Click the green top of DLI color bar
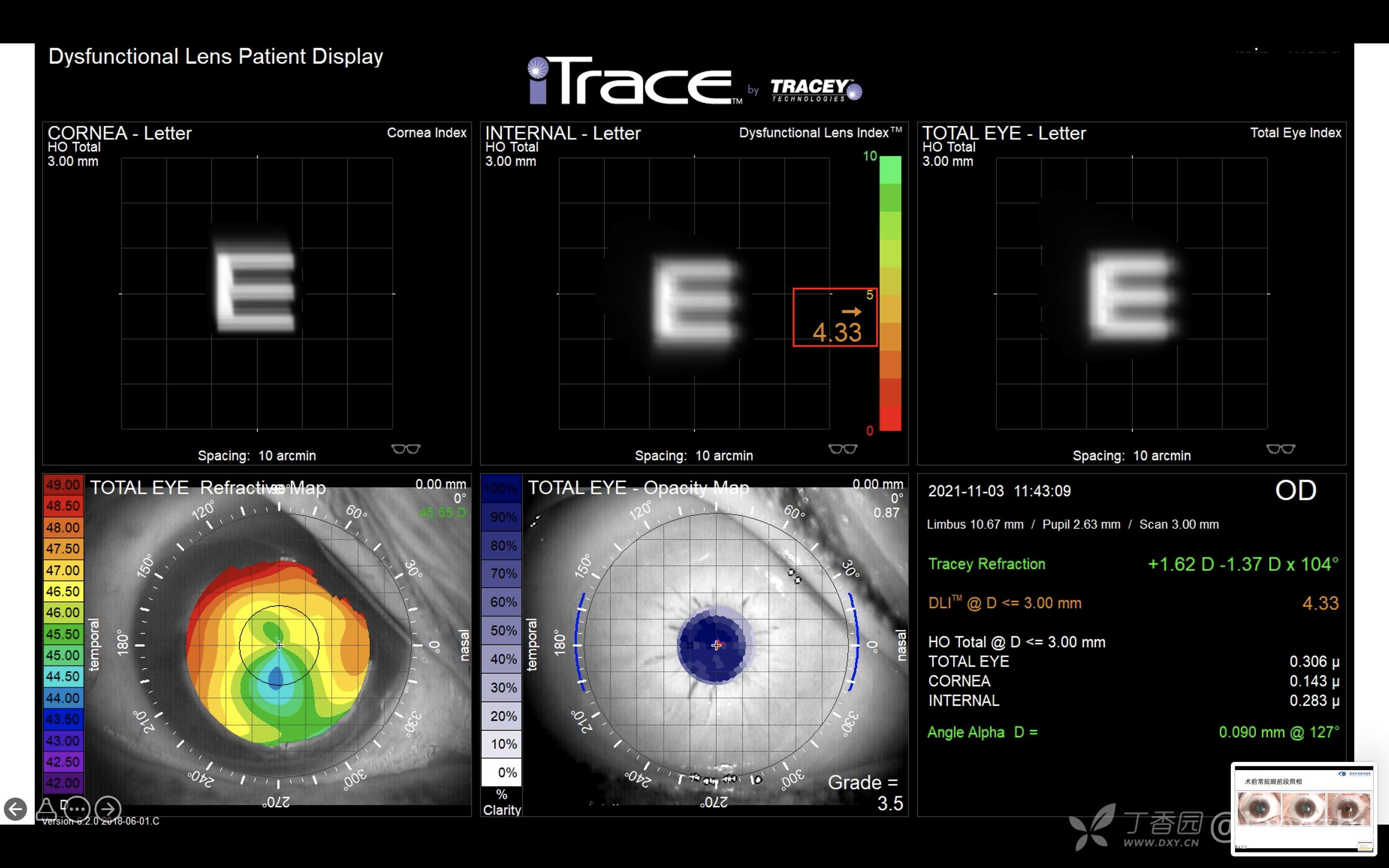The width and height of the screenshot is (1389, 868). pyautogui.click(x=890, y=170)
